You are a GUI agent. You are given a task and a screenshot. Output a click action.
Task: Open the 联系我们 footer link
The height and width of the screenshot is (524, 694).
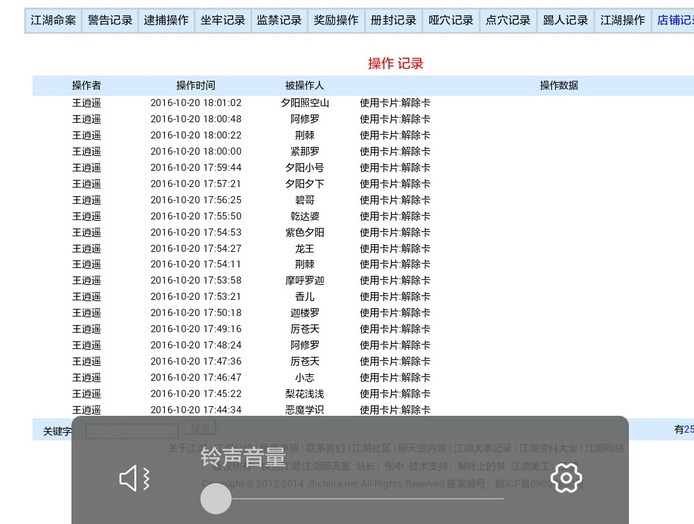click(325, 448)
